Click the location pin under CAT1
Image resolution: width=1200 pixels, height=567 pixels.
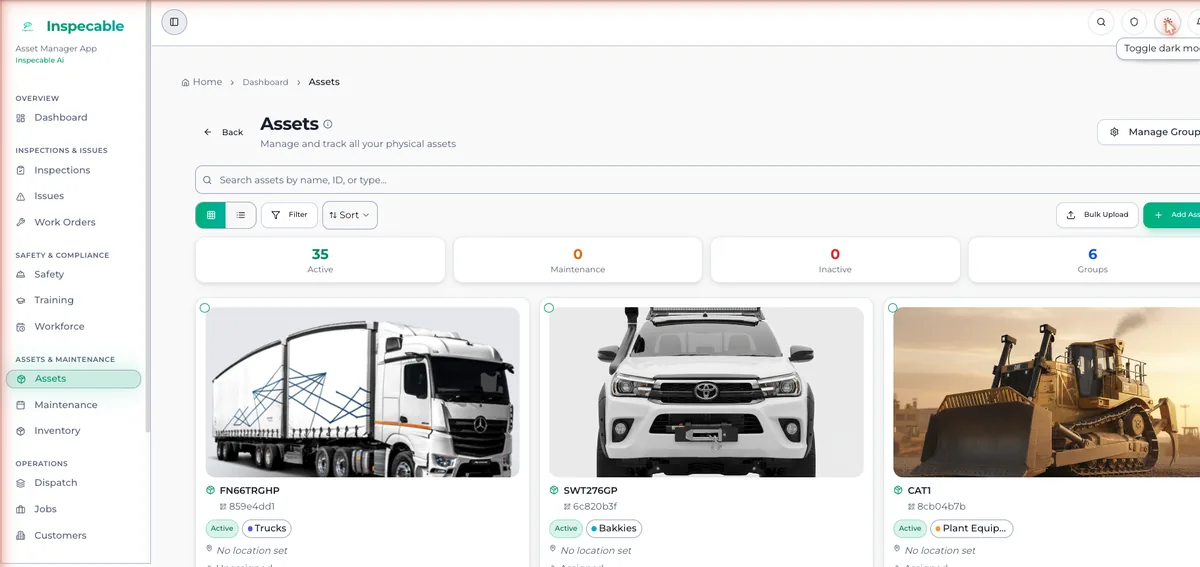[x=898, y=550]
